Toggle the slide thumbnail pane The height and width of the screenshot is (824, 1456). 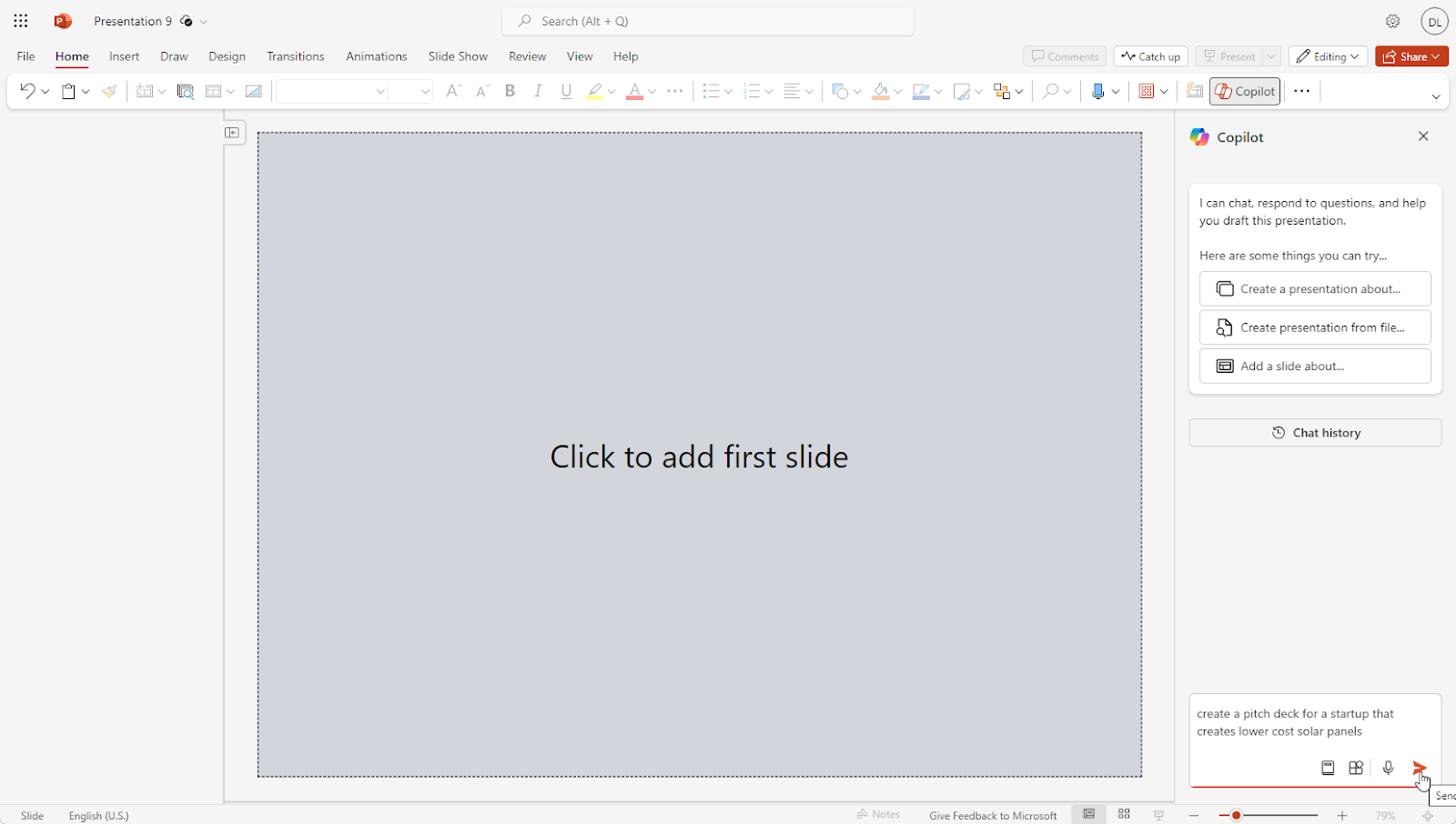click(x=233, y=133)
